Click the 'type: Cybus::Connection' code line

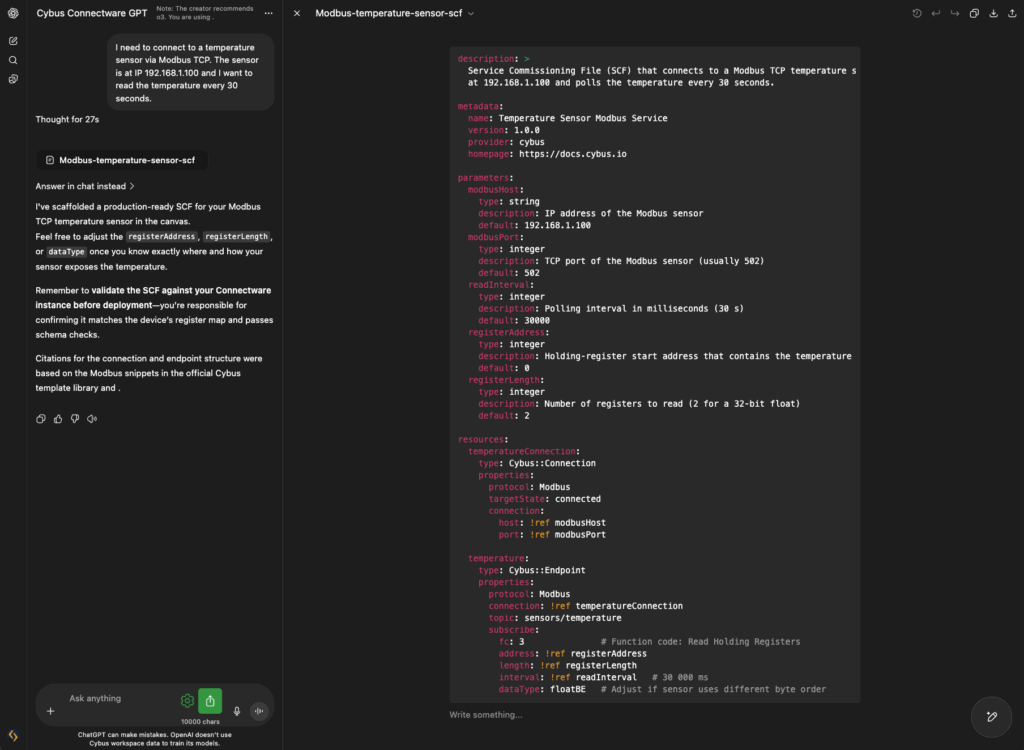537,463
